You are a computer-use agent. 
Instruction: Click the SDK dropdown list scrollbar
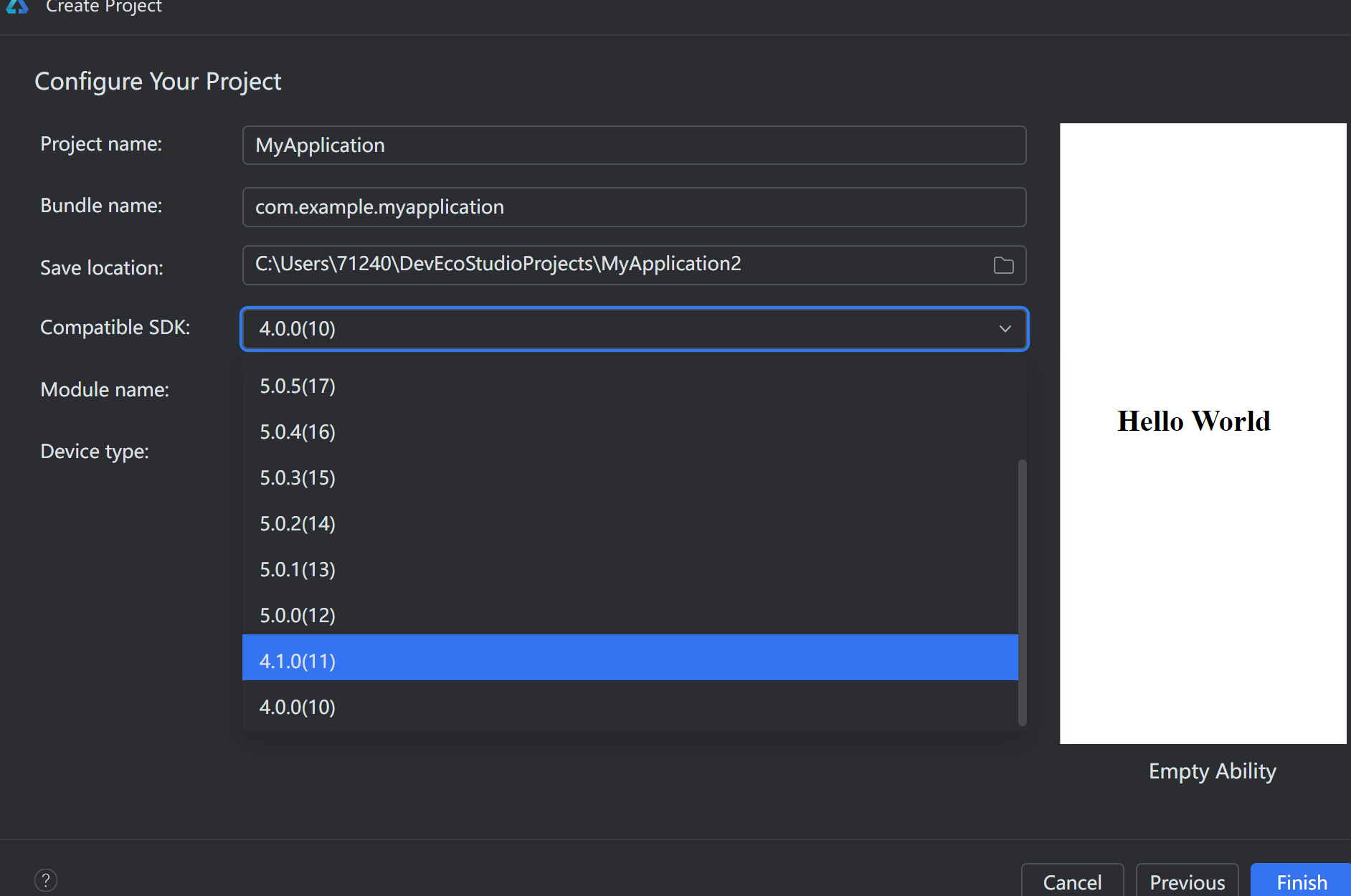point(1022,591)
